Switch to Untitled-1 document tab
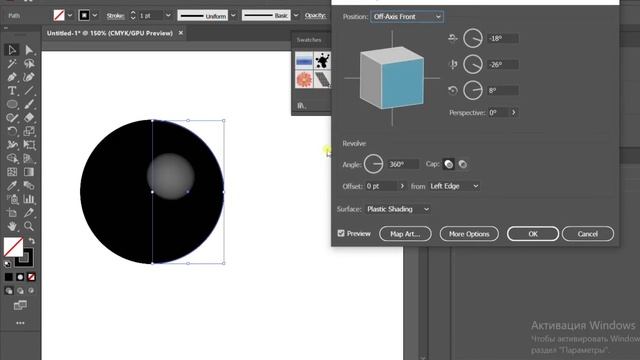 pos(110,33)
